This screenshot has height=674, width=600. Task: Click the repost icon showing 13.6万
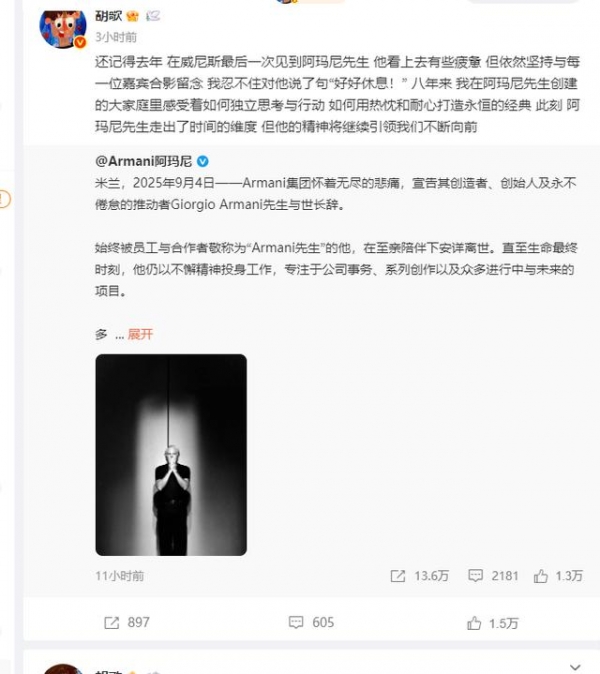tap(398, 576)
